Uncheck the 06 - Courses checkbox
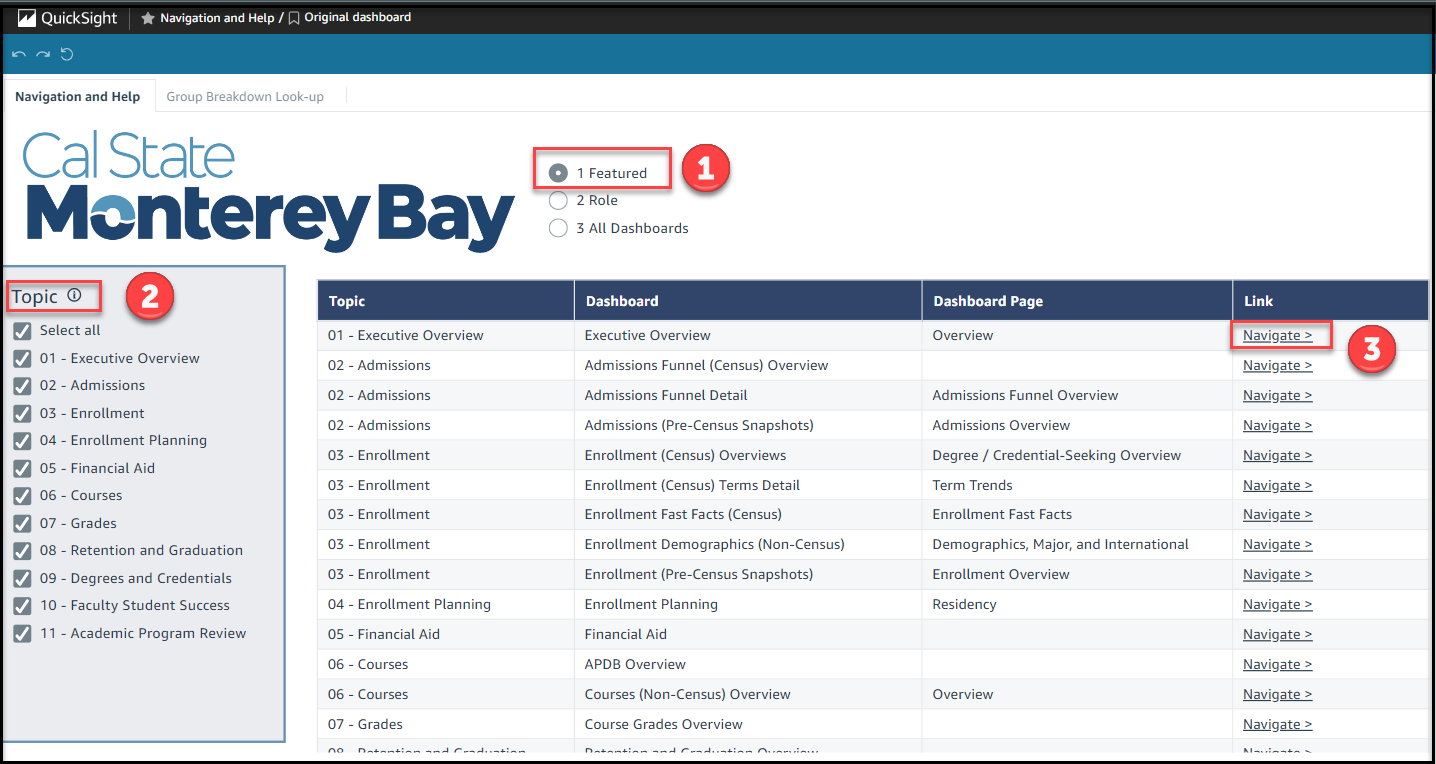 (x=22, y=495)
